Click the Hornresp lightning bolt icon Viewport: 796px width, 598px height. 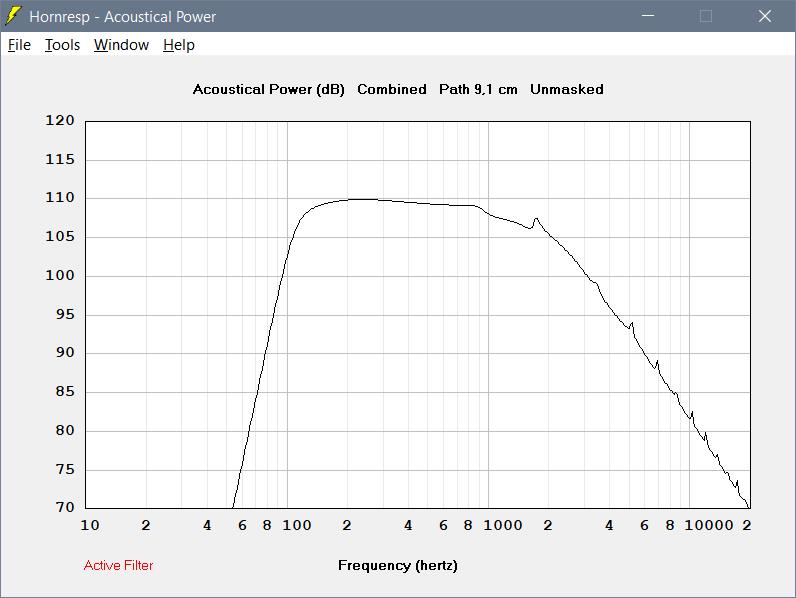click(x=13, y=16)
